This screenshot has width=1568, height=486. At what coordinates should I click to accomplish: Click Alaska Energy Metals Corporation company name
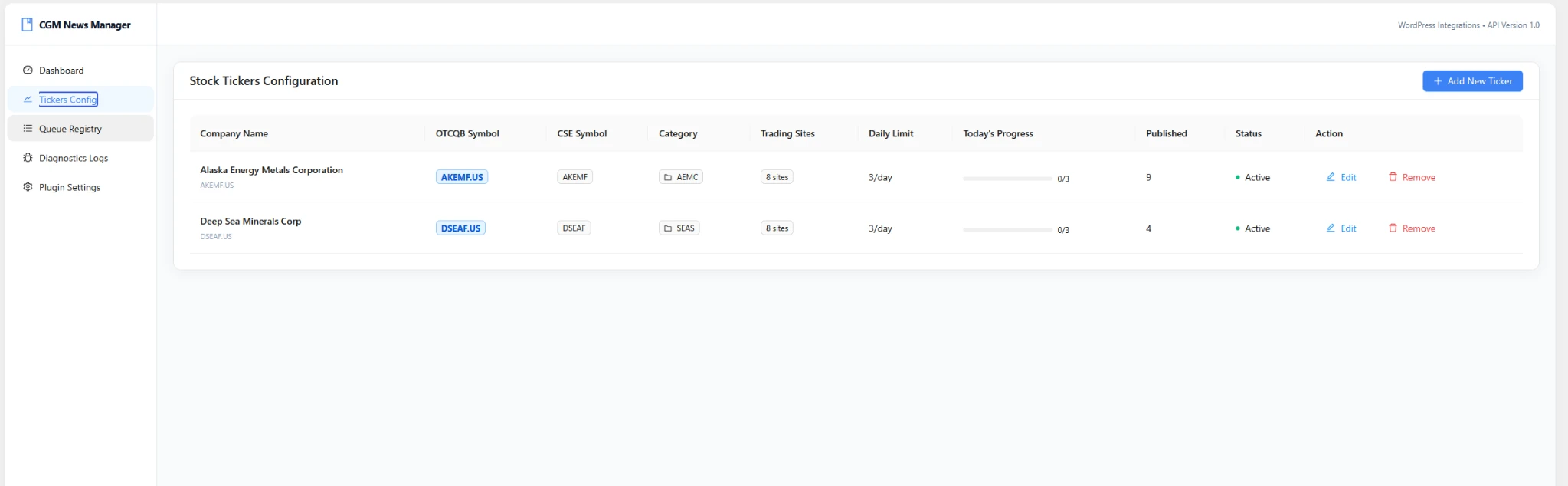click(x=271, y=170)
